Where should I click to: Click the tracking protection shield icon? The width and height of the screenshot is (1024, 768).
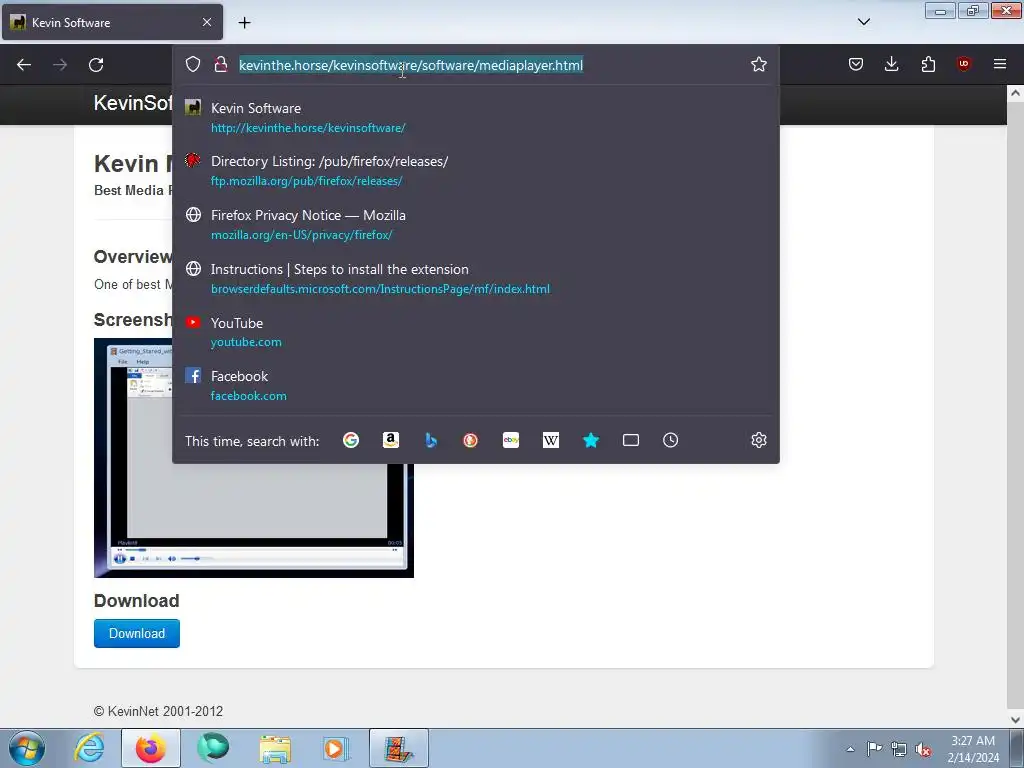tap(193, 64)
